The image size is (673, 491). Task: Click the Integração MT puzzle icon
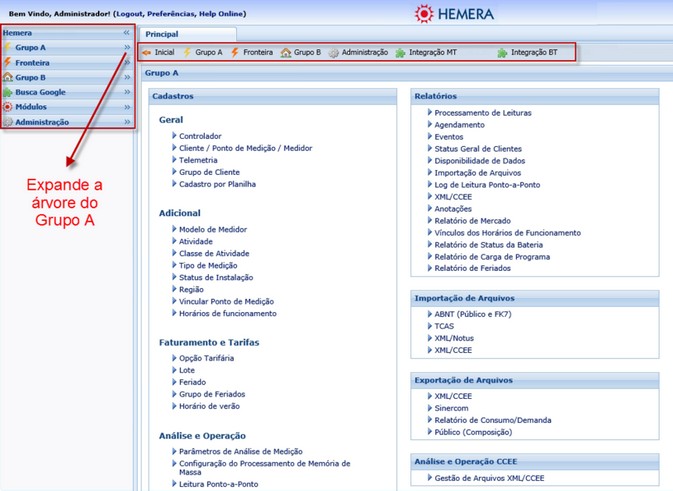tap(401, 52)
